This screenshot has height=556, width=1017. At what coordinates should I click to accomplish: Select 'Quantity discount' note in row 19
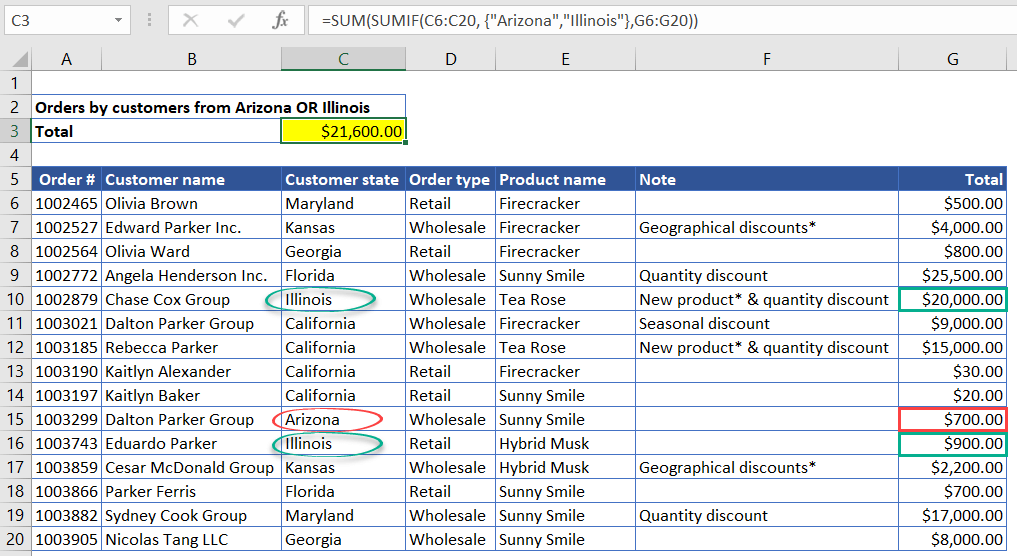tap(767, 516)
